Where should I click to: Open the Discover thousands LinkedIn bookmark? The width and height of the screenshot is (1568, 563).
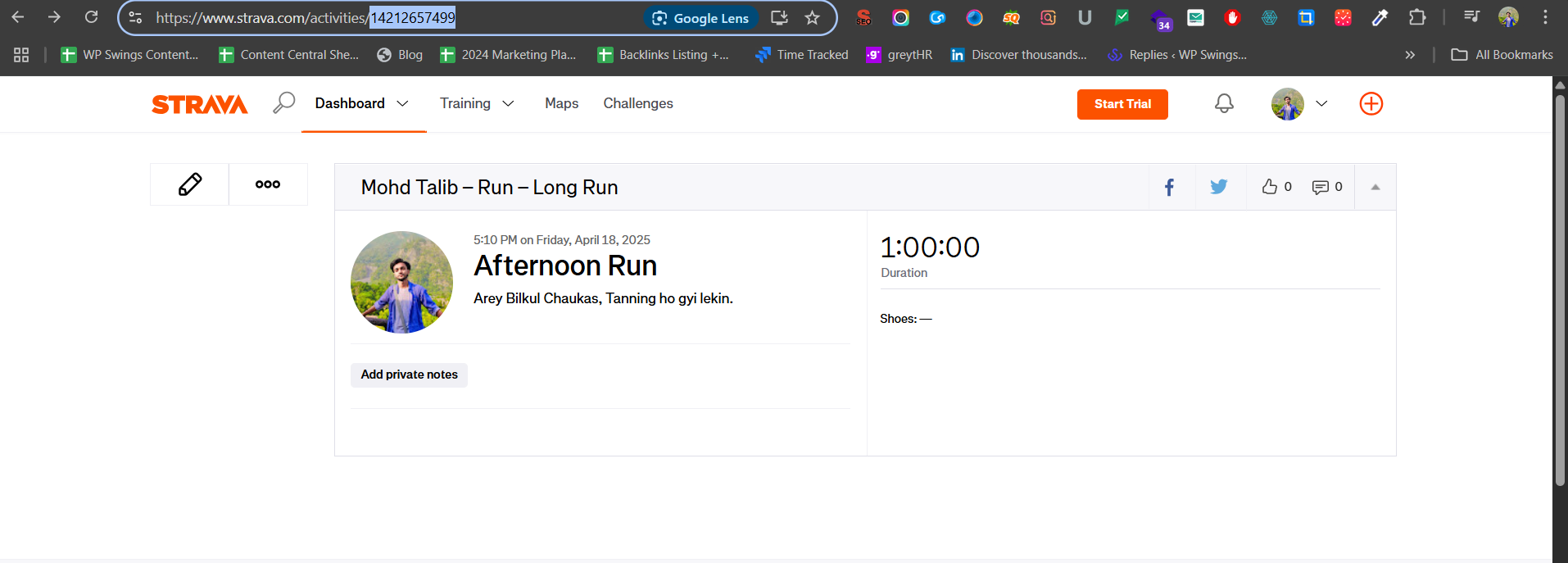1018,55
